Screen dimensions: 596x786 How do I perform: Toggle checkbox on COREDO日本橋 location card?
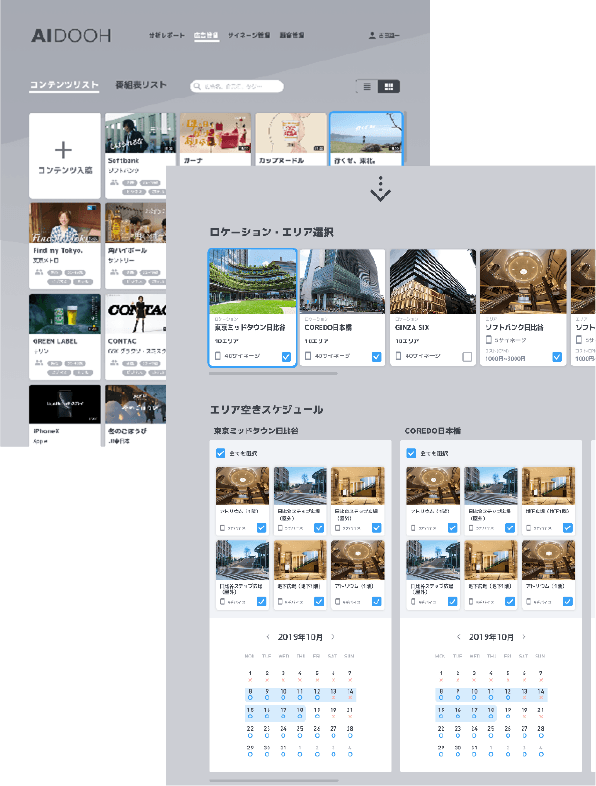376,357
